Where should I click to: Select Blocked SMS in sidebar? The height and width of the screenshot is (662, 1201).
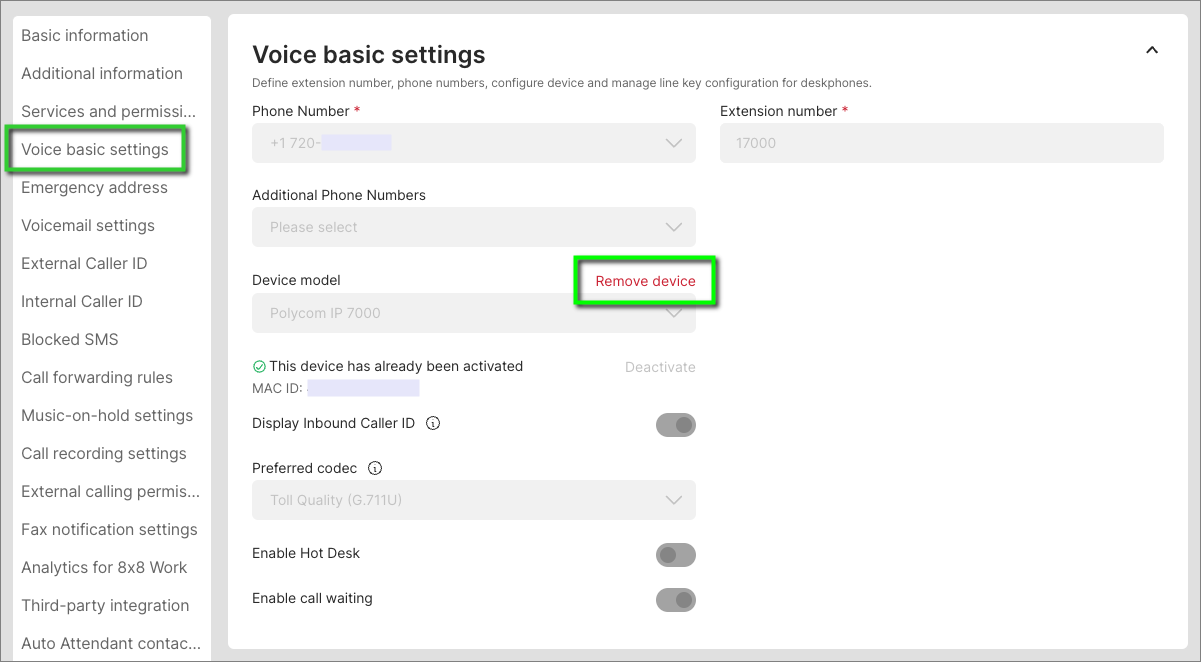click(x=70, y=339)
